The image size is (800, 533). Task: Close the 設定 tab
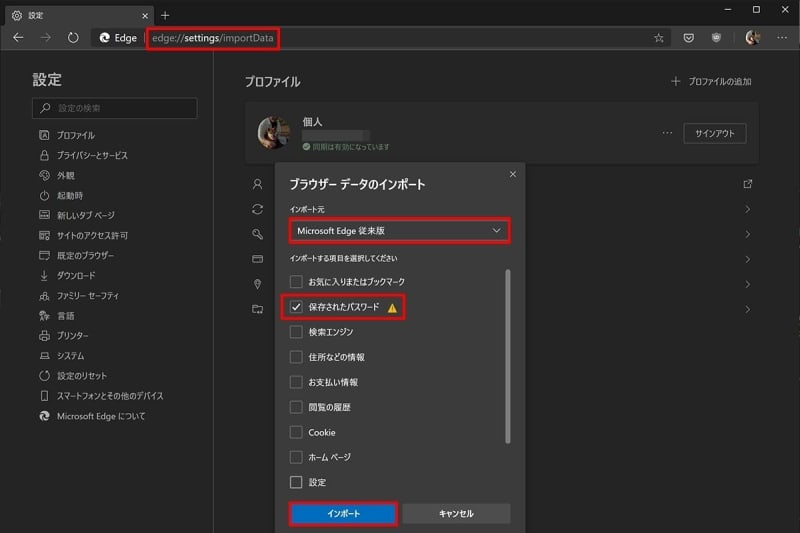[x=145, y=16]
